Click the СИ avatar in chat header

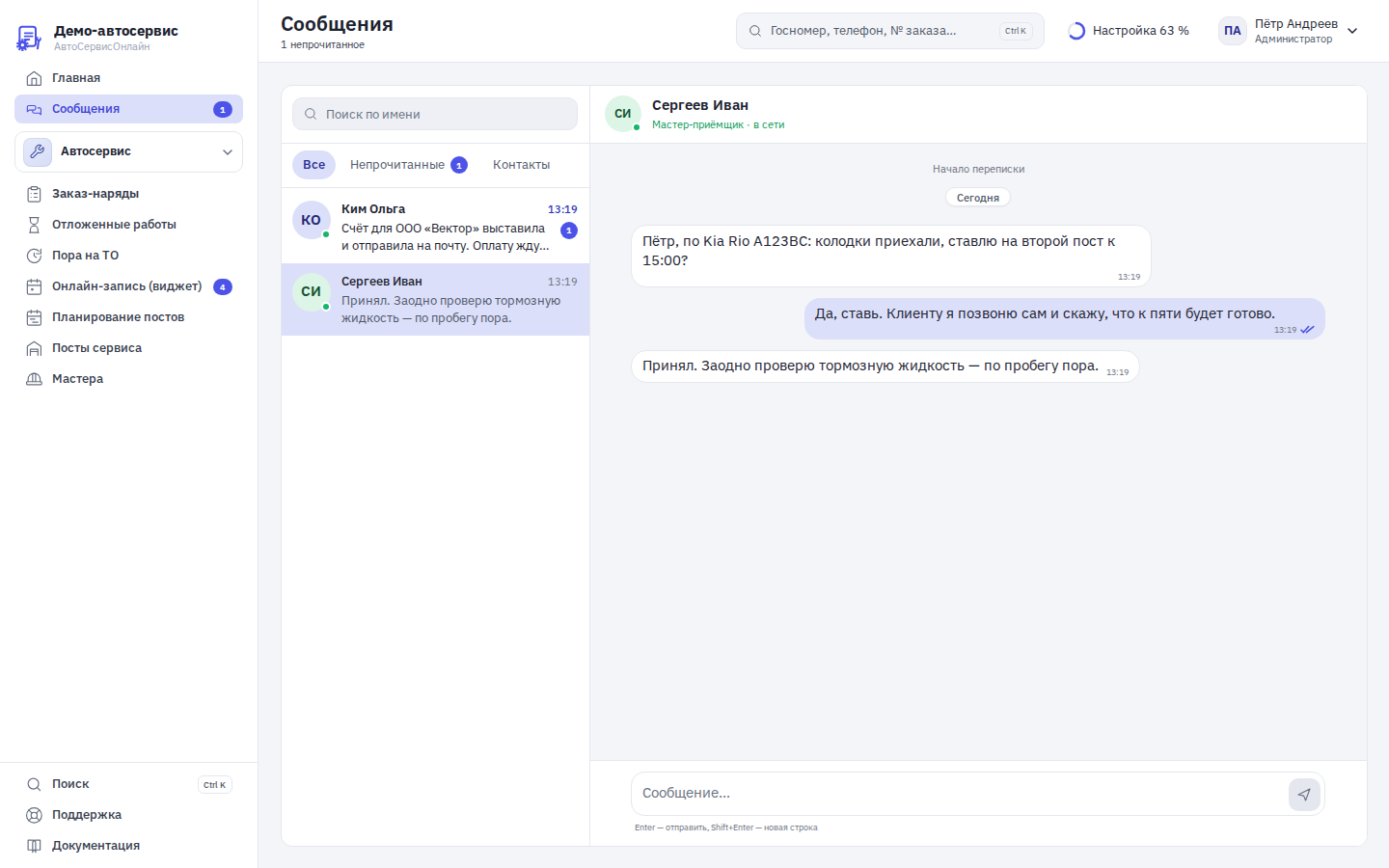pyautogui.click(x=623, y=114)
